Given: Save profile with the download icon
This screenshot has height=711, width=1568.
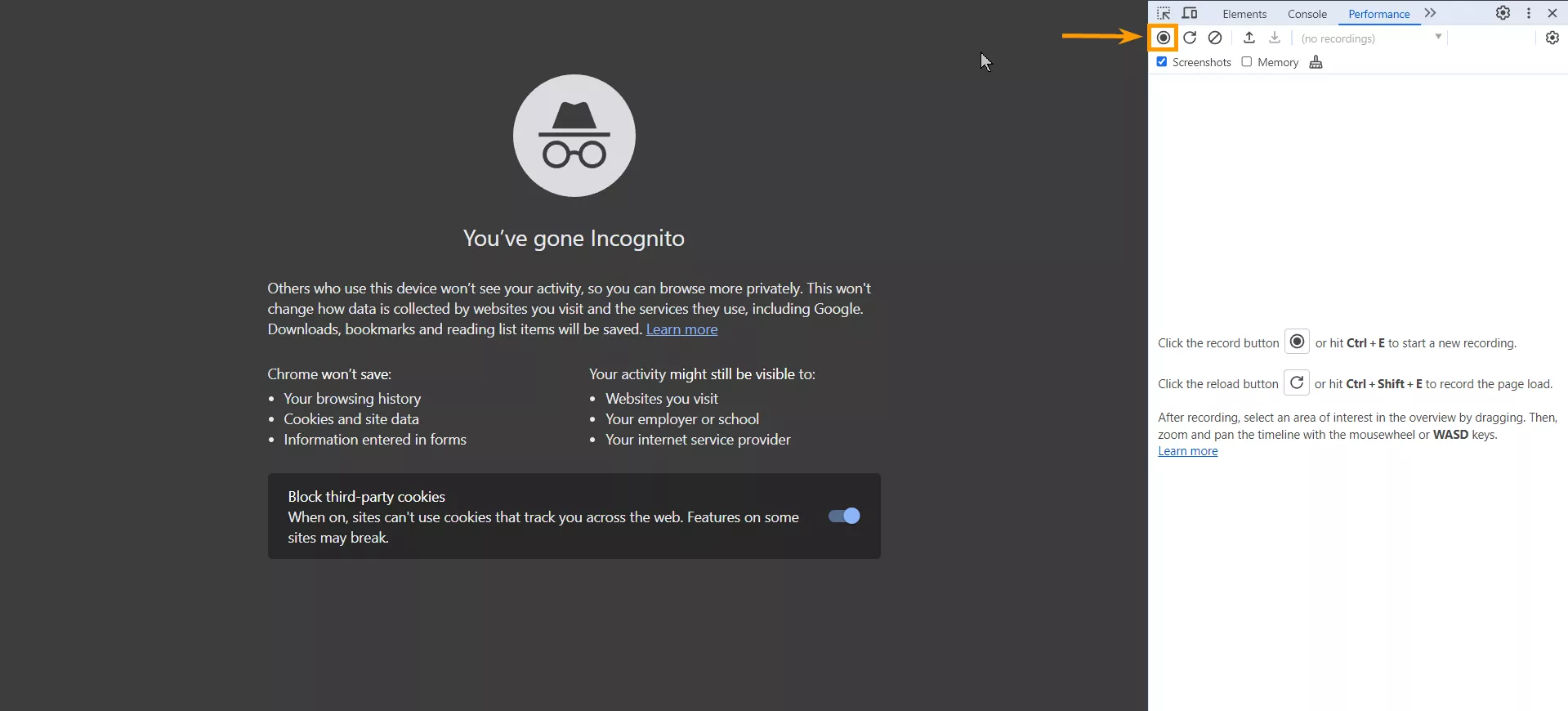Looking at the screenshot, I should click(x=1275, y=38).
